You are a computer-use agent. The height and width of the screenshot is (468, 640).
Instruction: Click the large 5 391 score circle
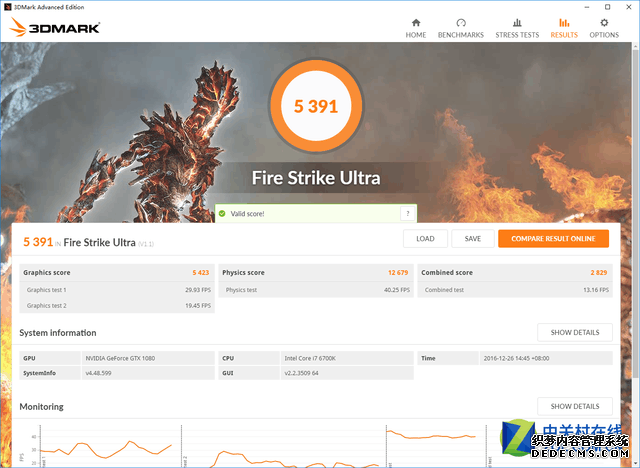316,106
